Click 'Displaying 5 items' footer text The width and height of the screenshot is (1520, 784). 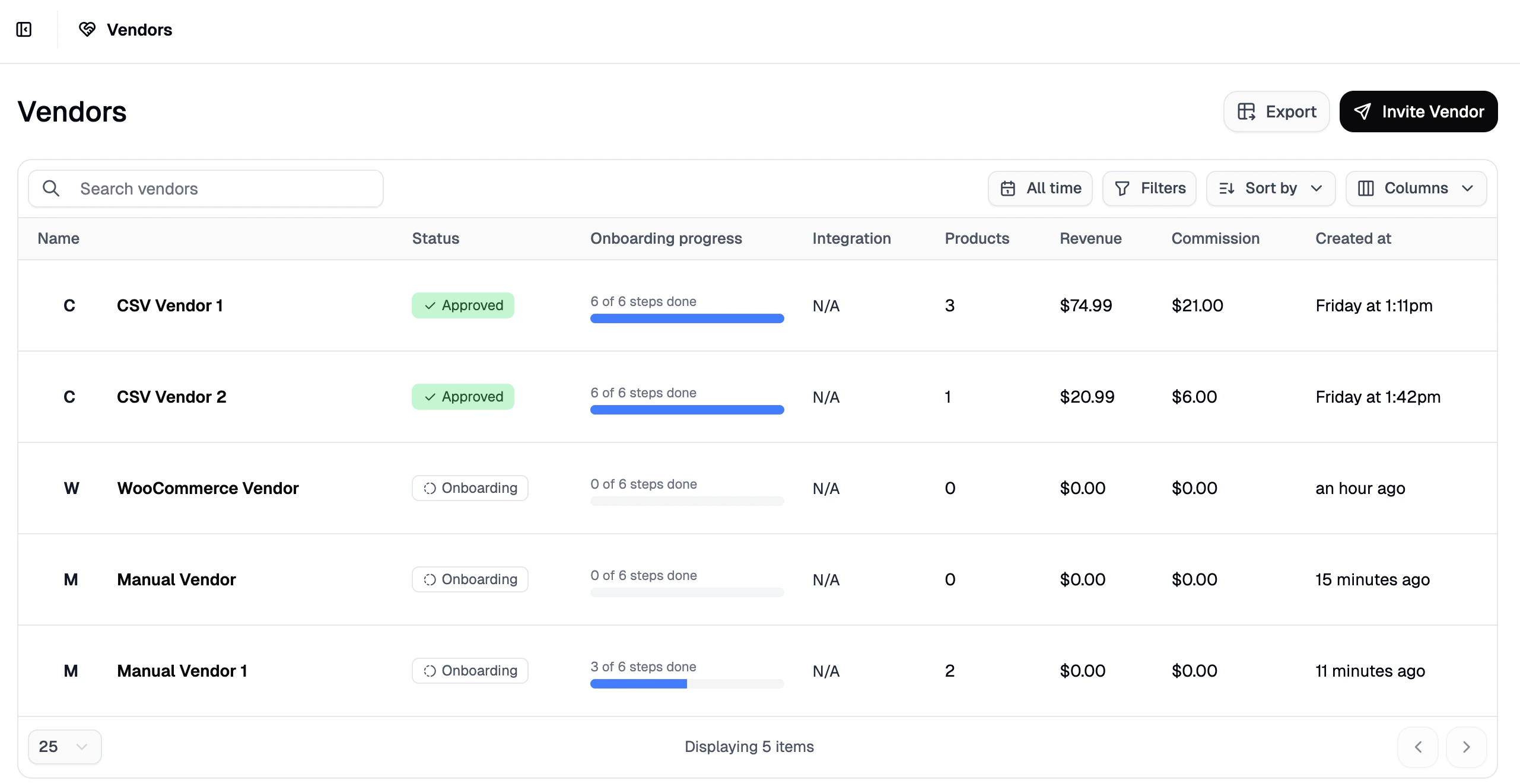pos(749,747)
